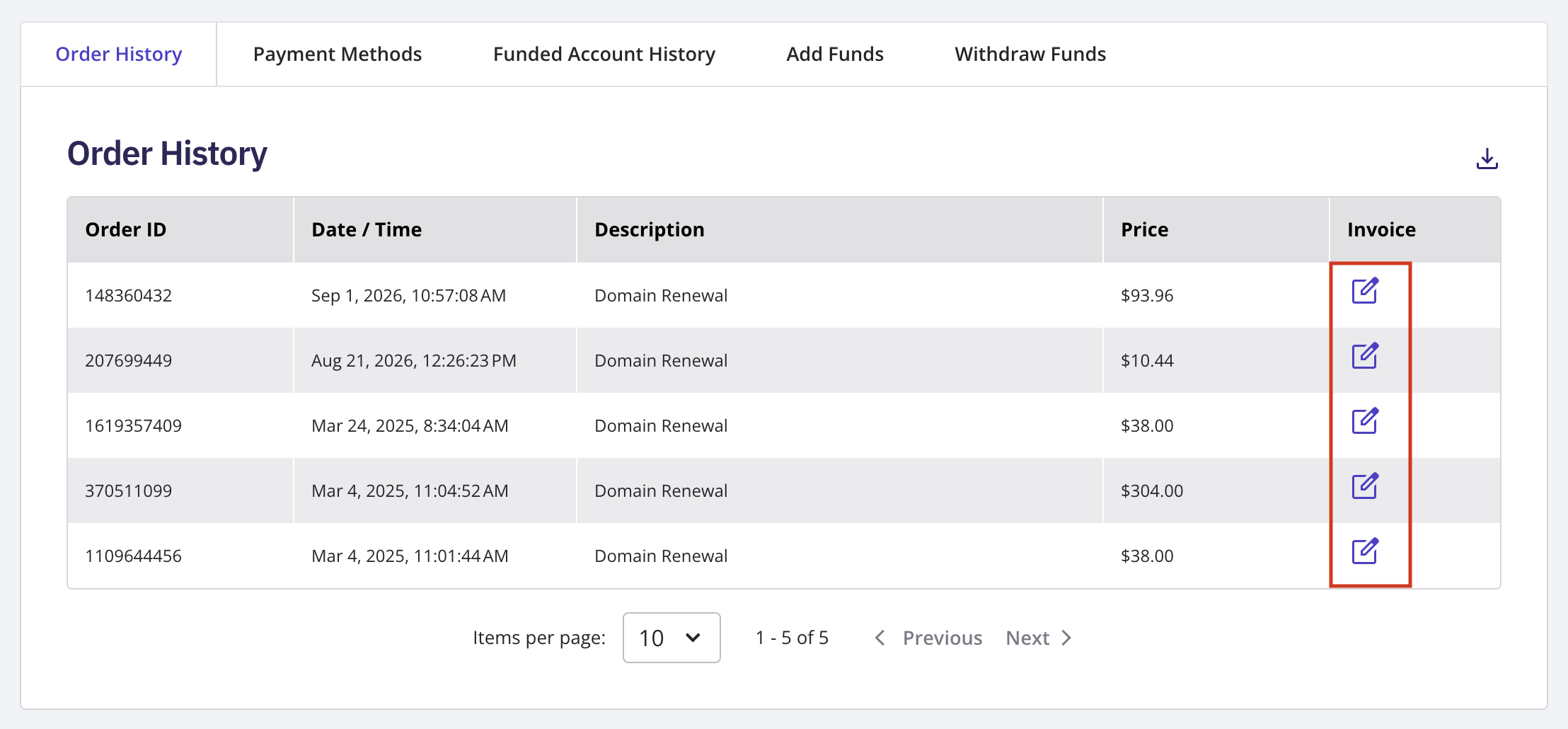
Task: Open invoice for order 370511099
Action: click(x=1365, y=486)
